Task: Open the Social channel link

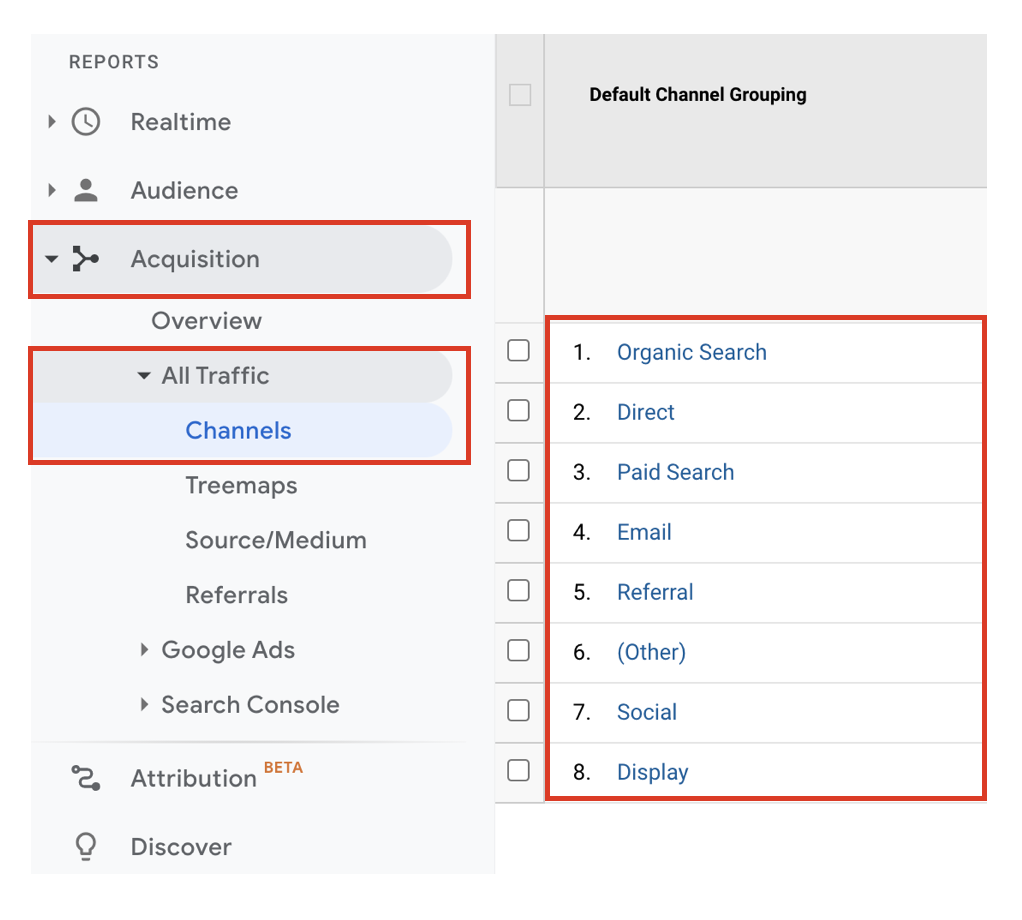Action: click(x=647, y=712)
